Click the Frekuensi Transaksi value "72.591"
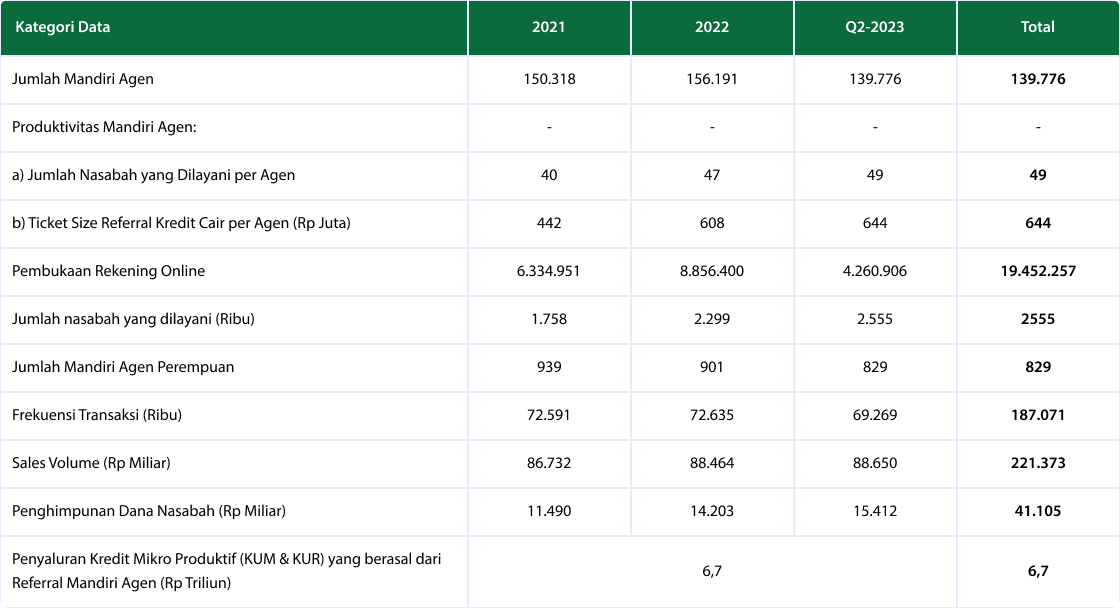 tap(549, 415)
